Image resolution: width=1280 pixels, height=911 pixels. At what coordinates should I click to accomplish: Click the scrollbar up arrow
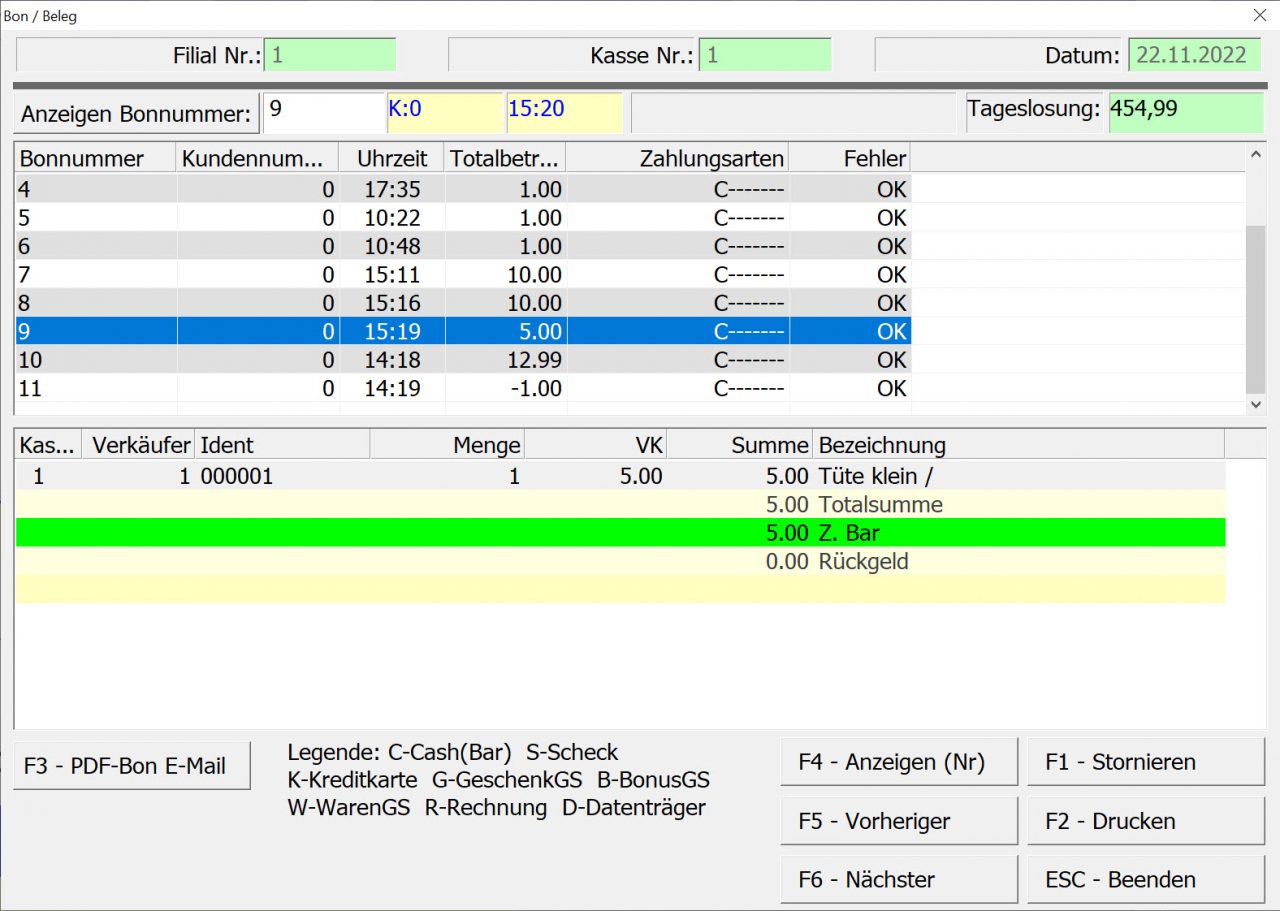tap(1255, 153)
